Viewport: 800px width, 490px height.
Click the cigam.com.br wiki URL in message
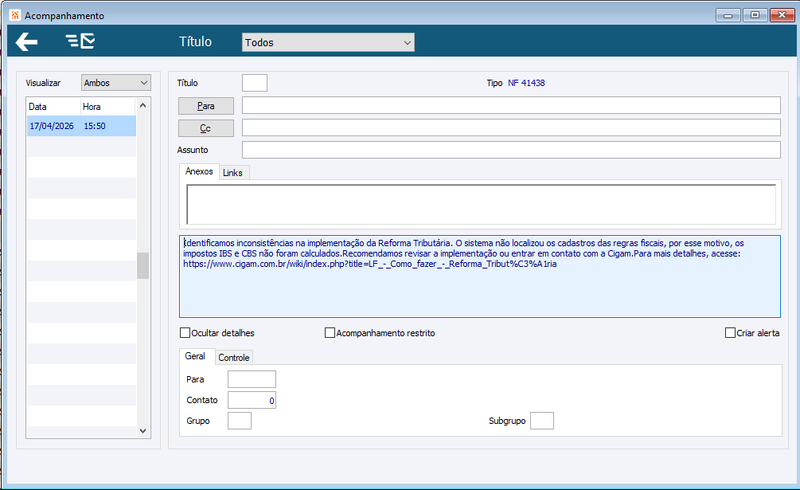coord(370,264)
